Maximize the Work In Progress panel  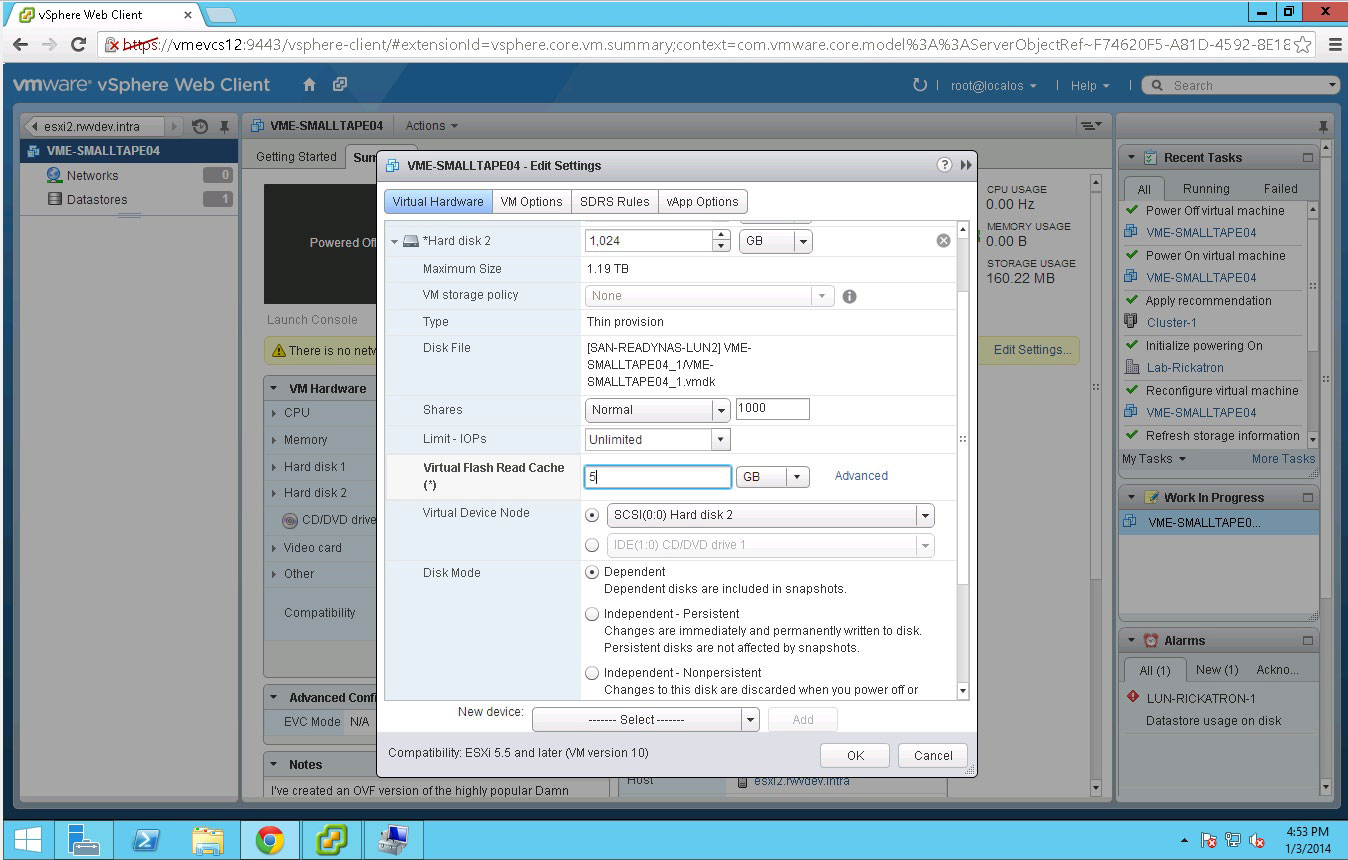1308,497
